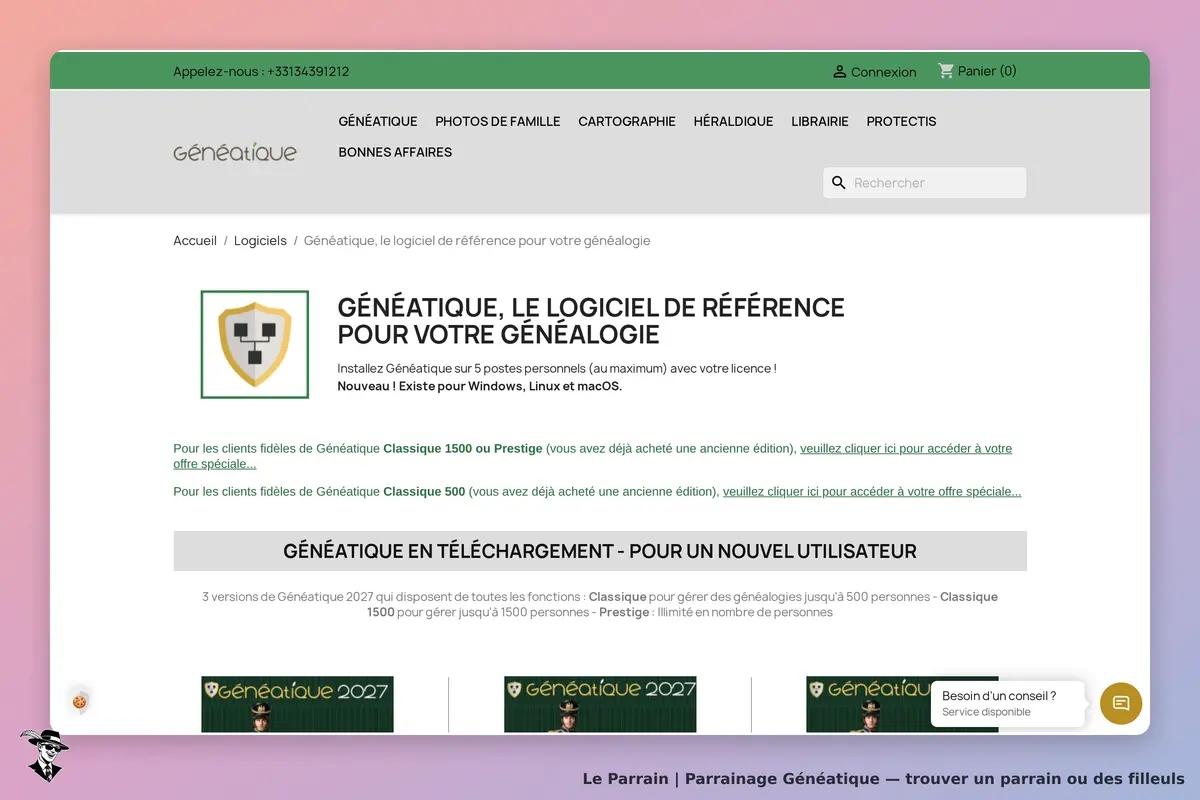This screenshot has width=1200, height=800.
Task: Click the Classique 500 special offer link
Action: pos(872,492)
